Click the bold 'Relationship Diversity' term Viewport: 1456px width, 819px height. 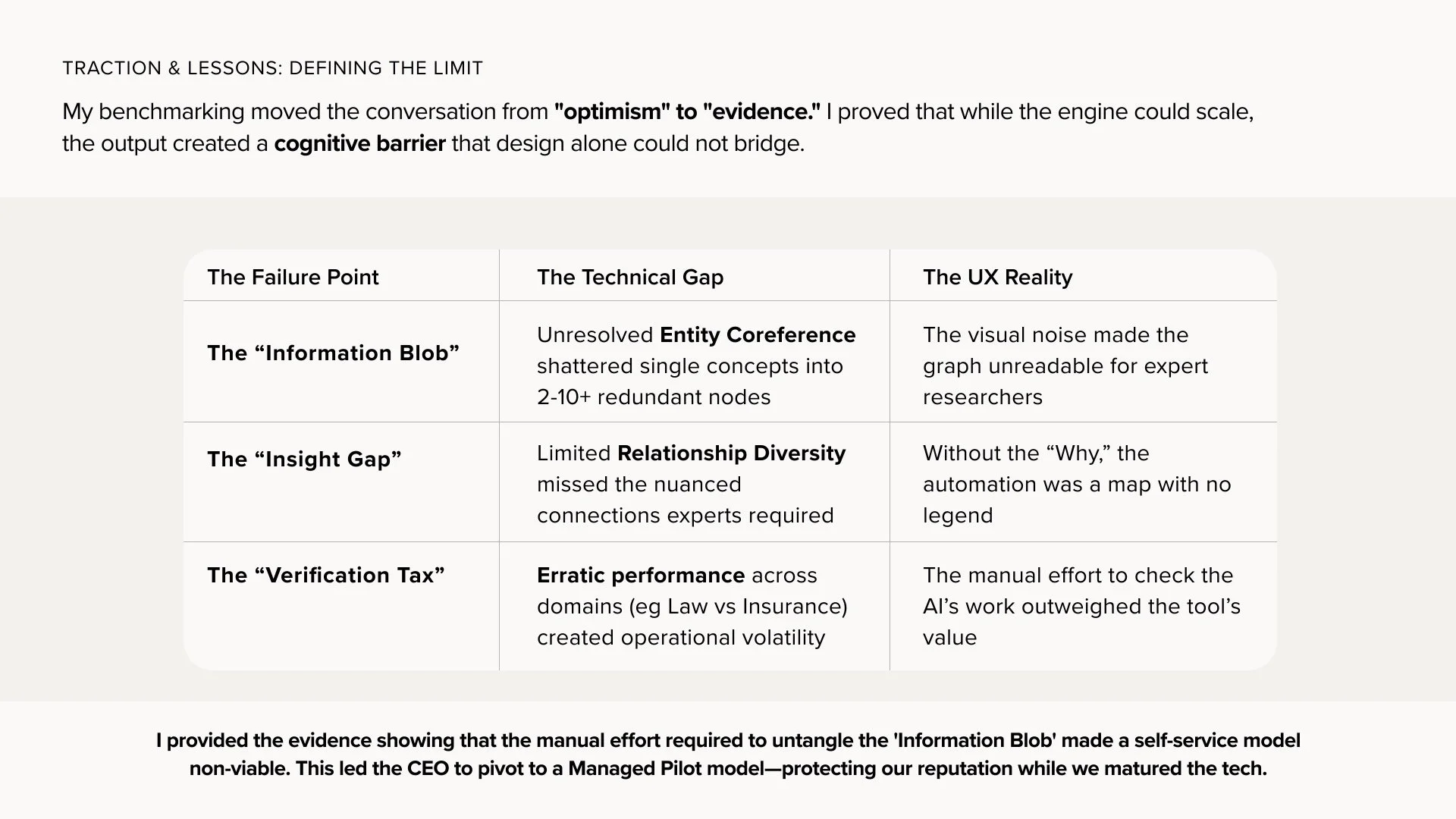pos(731,453)
